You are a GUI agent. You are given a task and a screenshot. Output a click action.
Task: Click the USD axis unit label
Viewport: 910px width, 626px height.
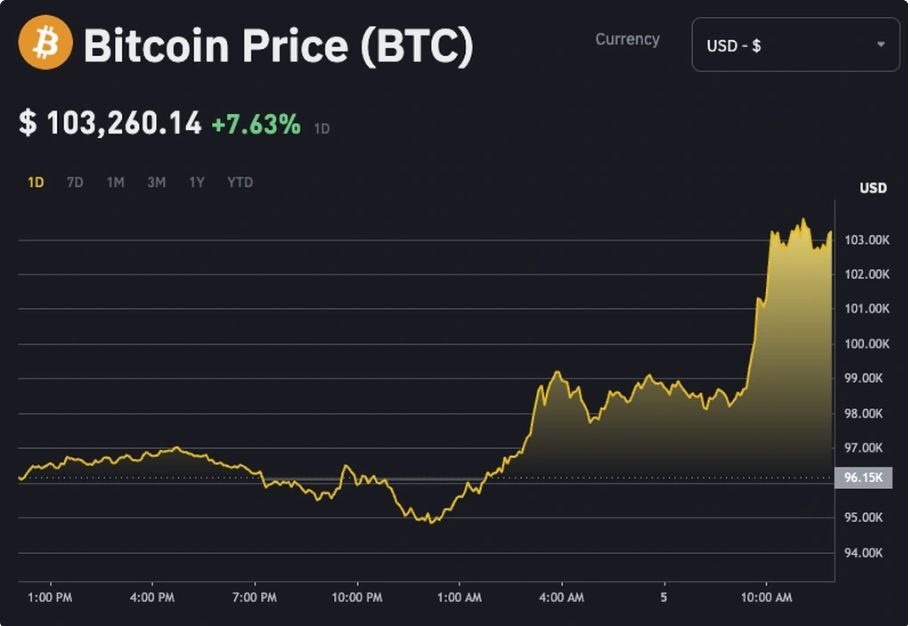click(873, 188)
